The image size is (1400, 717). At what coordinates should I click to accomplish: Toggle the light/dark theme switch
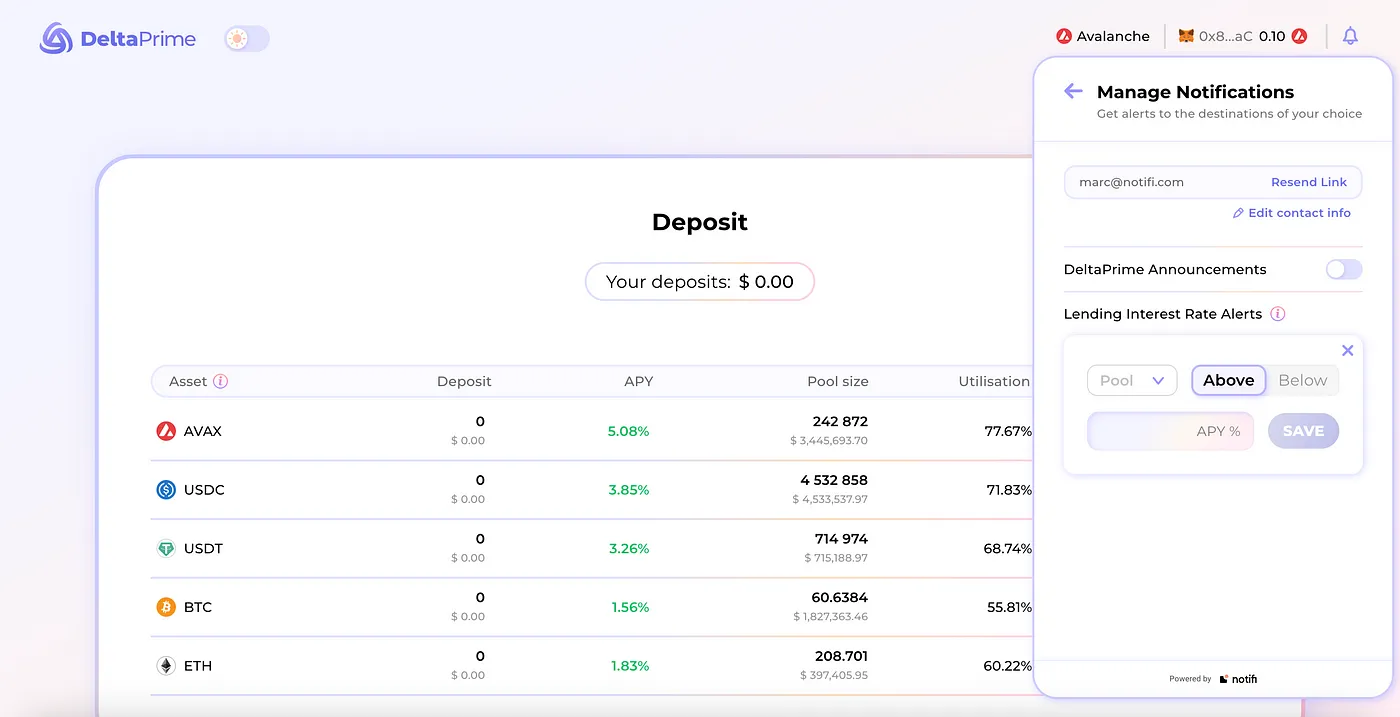pos(247,39)
